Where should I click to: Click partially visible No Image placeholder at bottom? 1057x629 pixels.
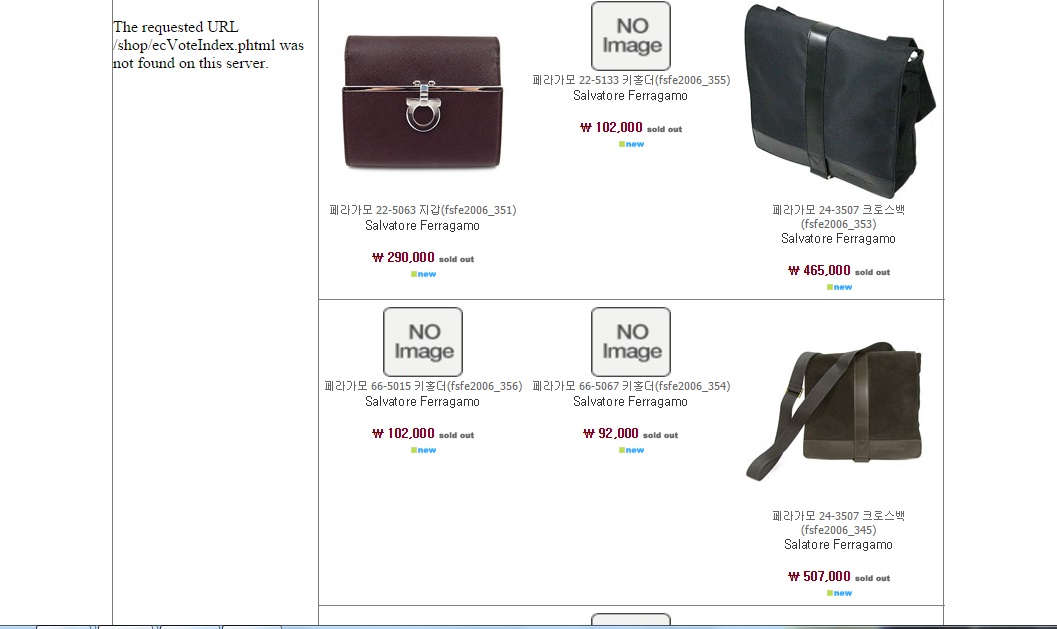point(631,619)
